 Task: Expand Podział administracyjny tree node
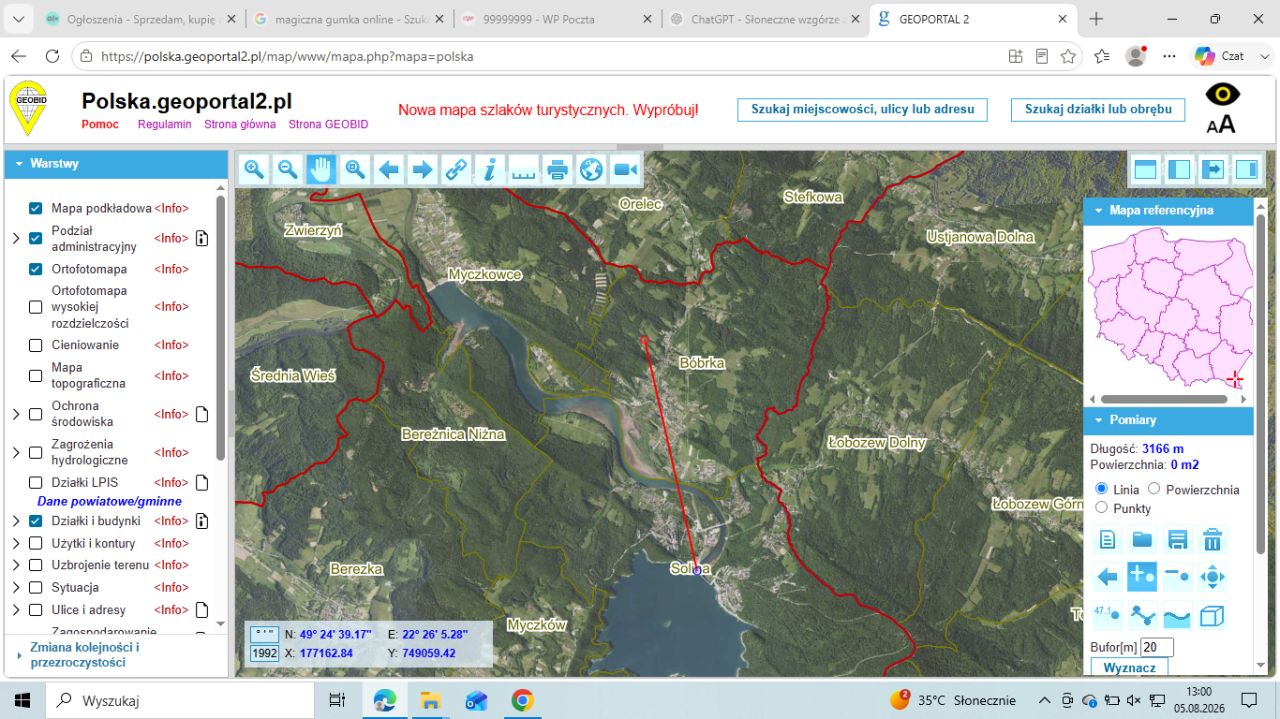[x=16, y=238]
